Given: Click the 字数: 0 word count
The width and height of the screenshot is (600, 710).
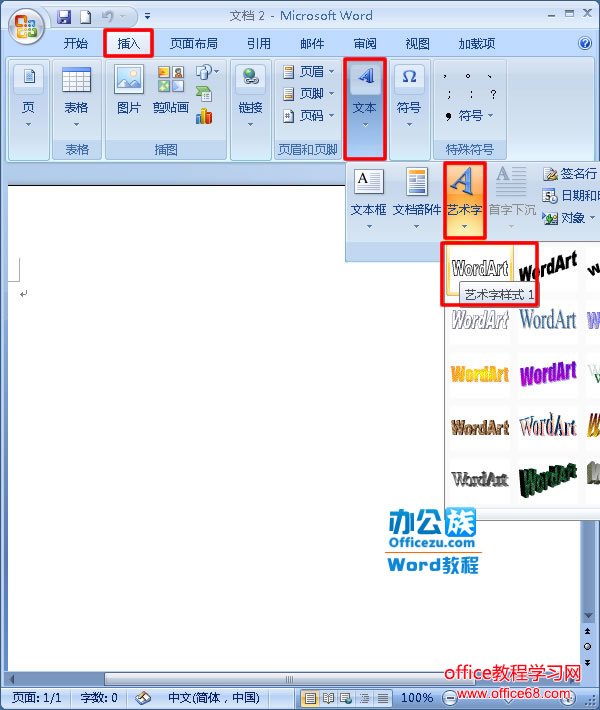Looking at the screenshot, I should click(99, 697).
